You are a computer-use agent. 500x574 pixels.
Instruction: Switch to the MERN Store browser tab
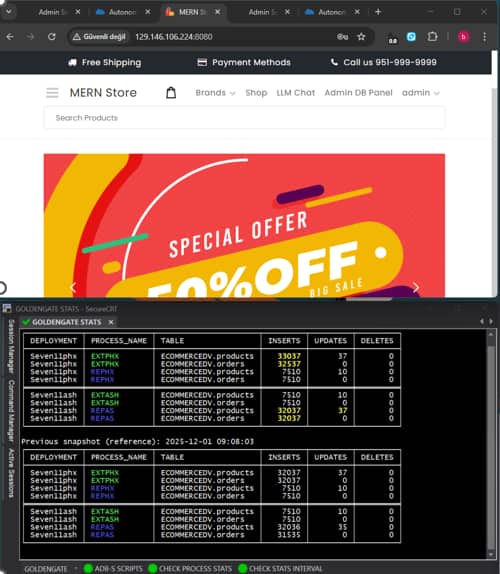(192, 12)
